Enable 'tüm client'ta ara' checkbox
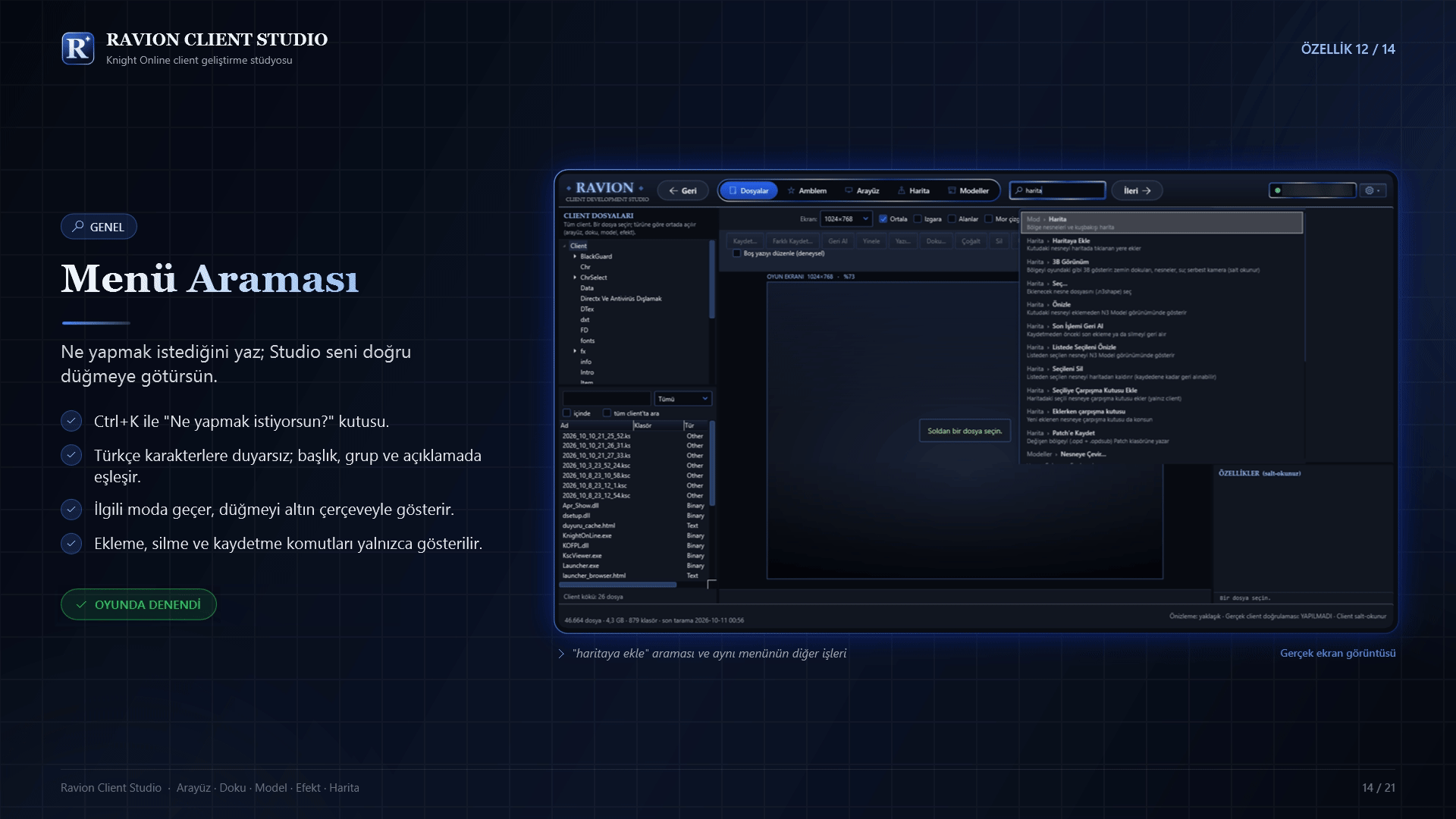Screen dimensions: 1456x819 tap(607, 413)
